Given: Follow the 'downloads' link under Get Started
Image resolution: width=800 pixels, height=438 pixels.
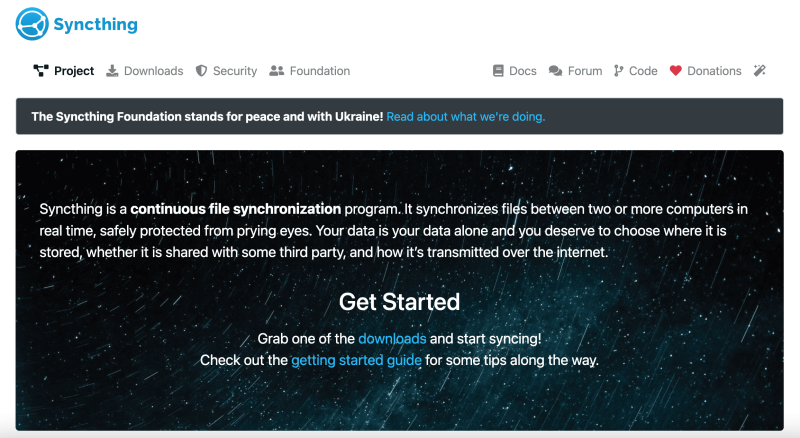Looking at the screenshot, I should coord(392,338).
